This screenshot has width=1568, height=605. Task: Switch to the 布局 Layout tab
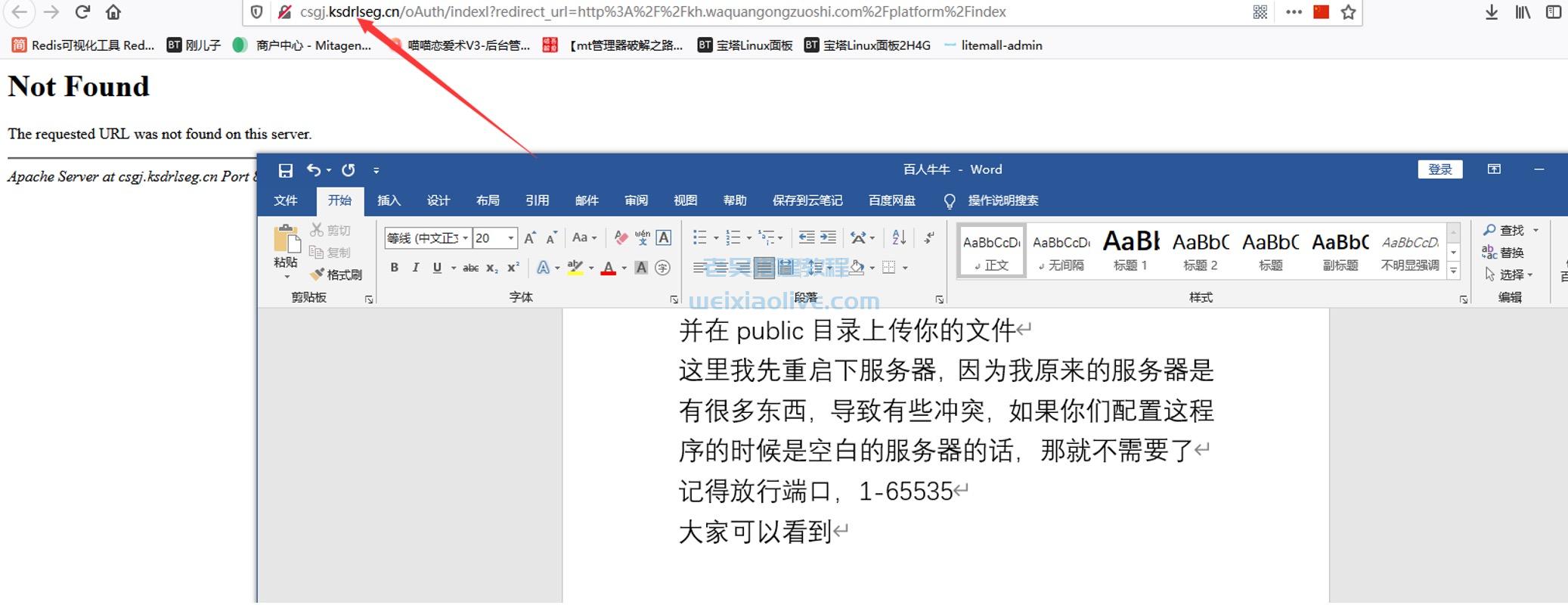488,200
